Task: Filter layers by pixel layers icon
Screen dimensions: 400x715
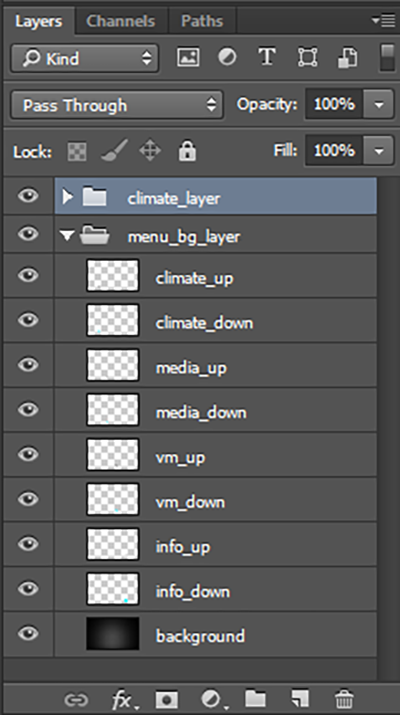Action: tap(188, 58)
